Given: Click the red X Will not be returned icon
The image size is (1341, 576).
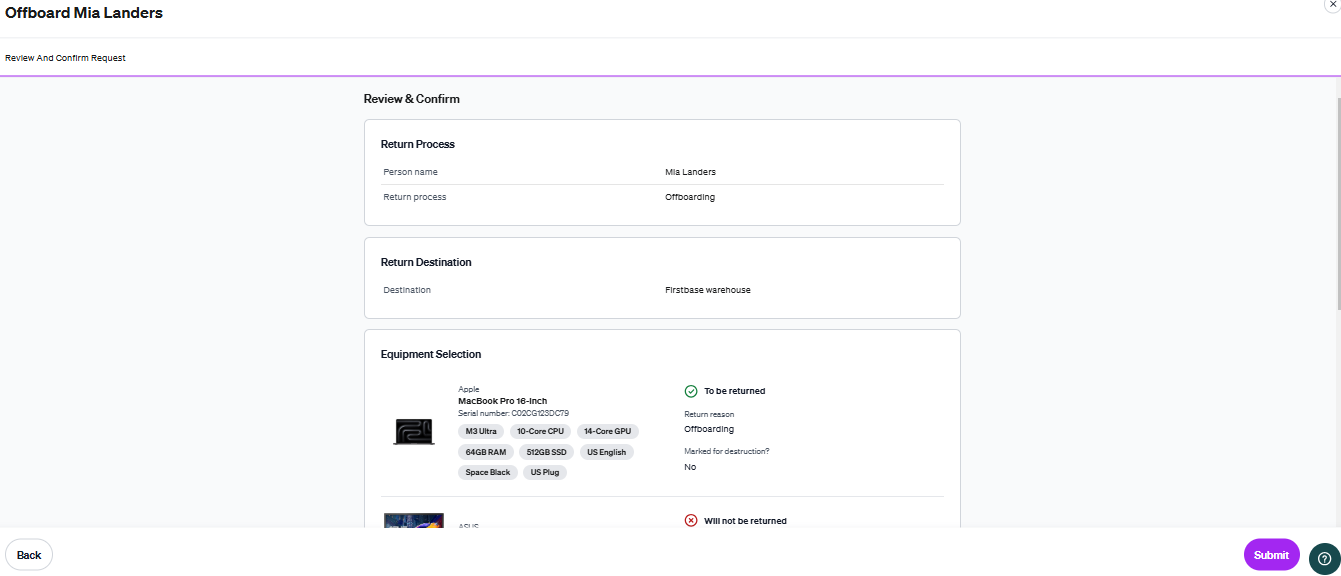Looking at the screenshot, I should coord(691,521).
